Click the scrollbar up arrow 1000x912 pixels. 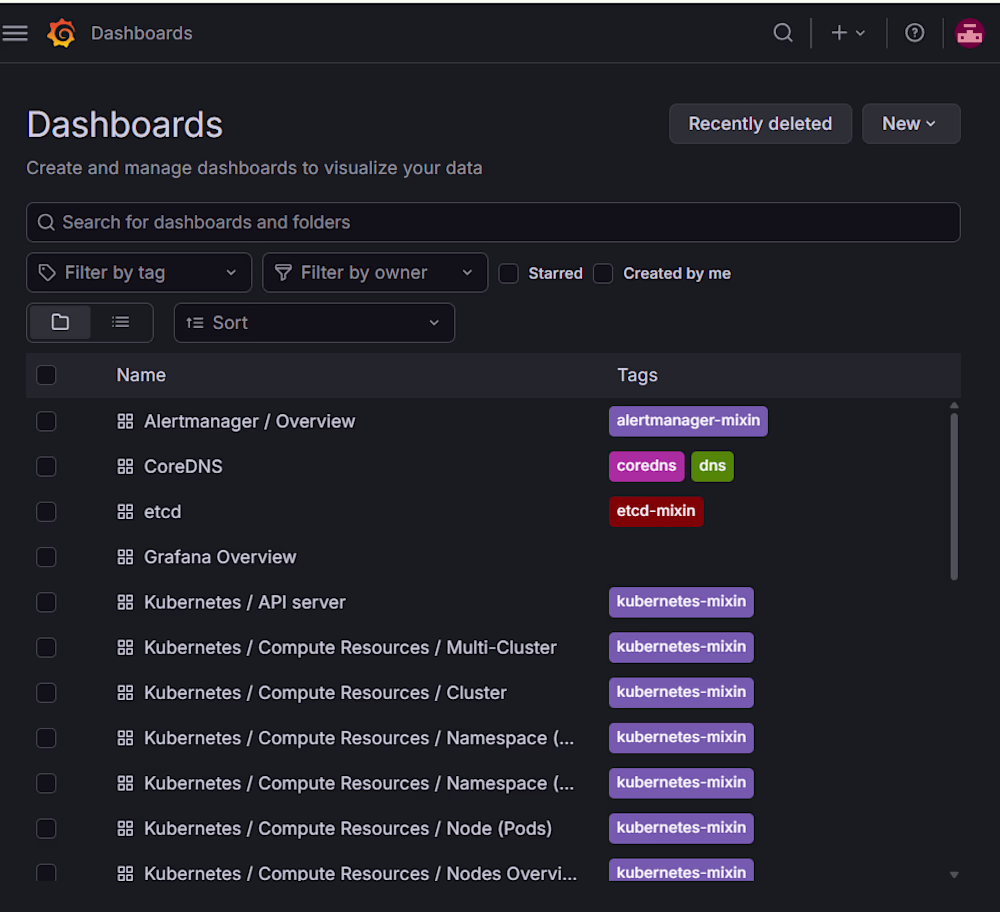pos(954,406)
